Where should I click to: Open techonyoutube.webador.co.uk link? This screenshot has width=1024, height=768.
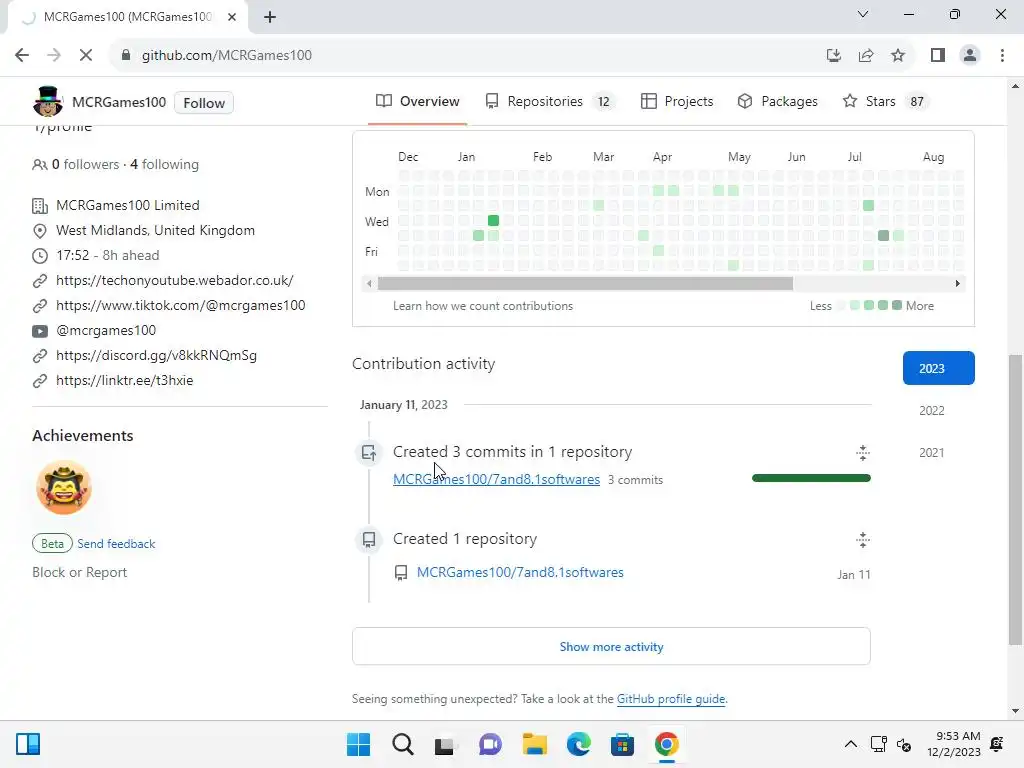pos(174,280)
